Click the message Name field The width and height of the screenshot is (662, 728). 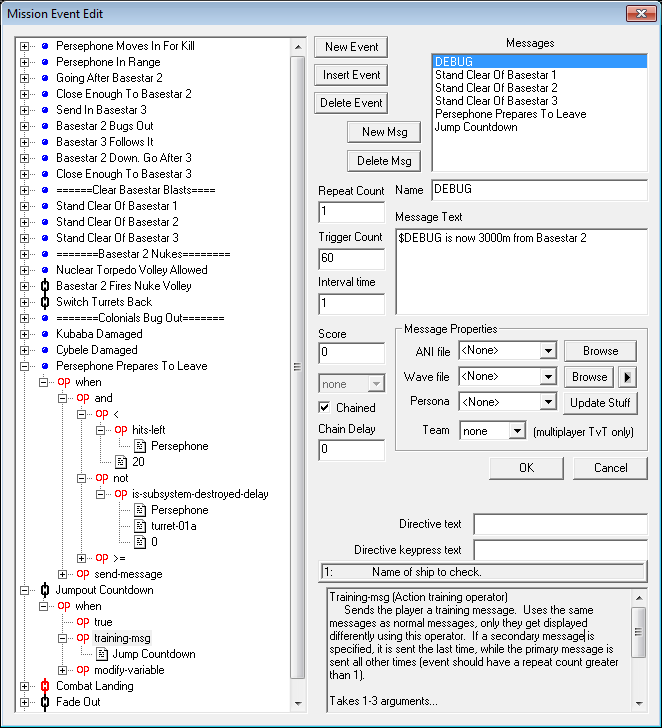(539, 189)
